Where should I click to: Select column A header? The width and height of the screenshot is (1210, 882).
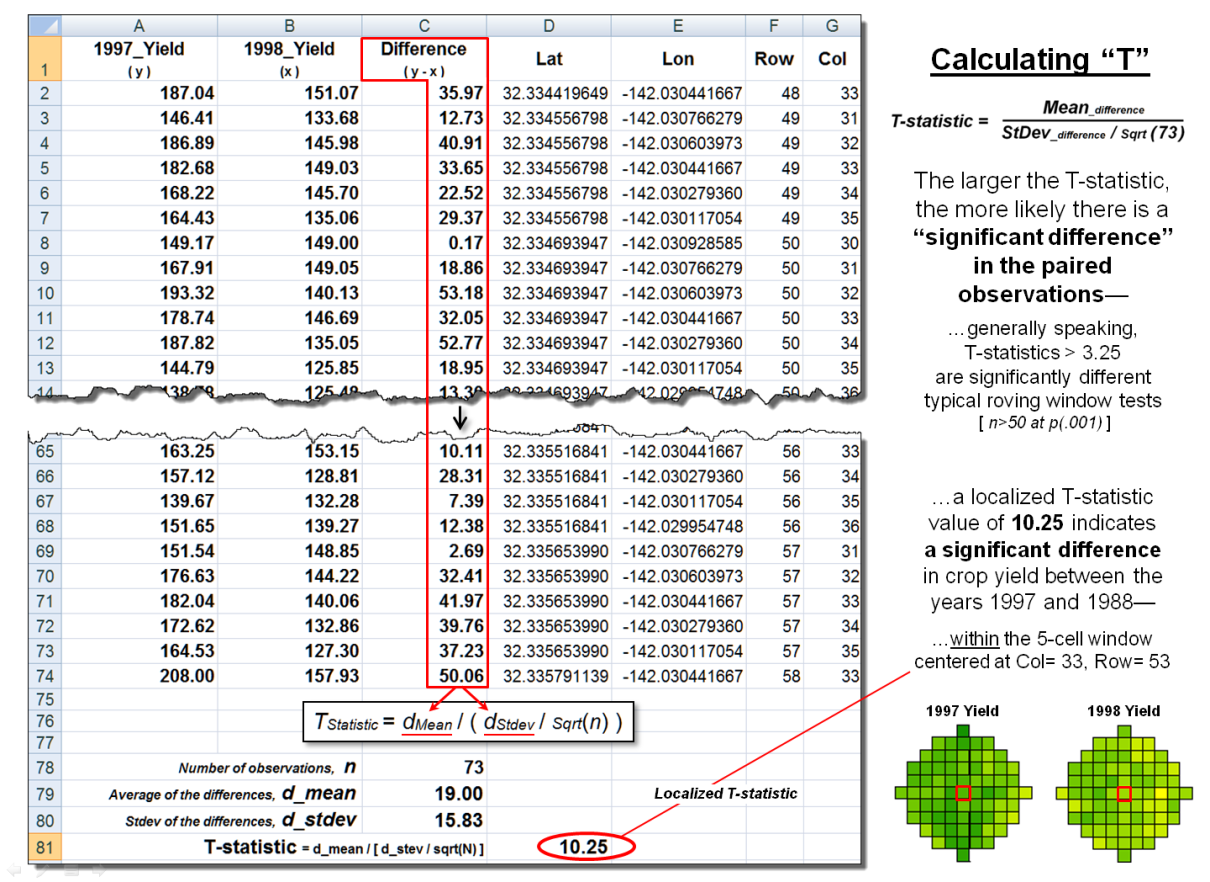coord(139,25)
